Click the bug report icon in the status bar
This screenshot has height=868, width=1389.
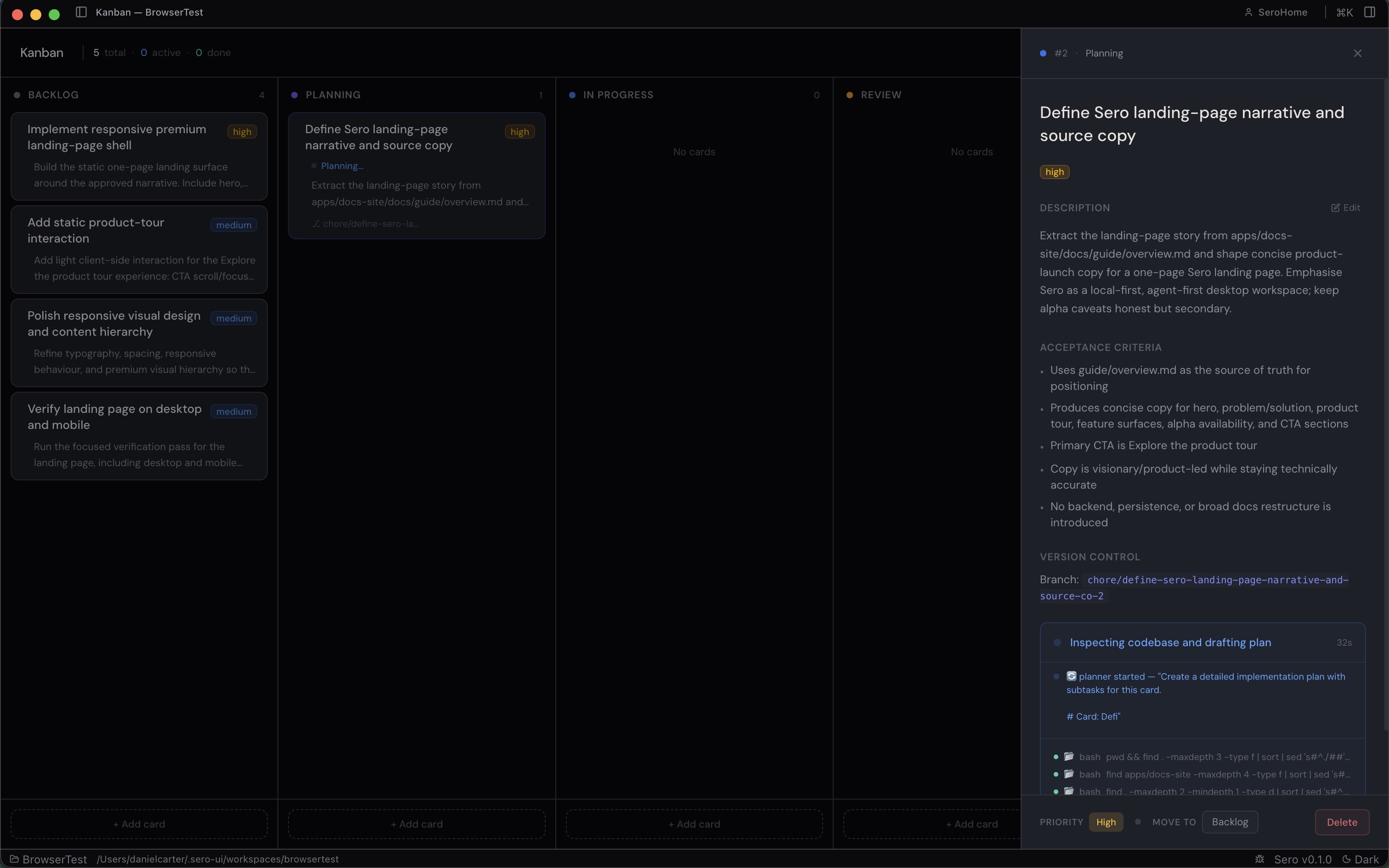coord(1260,859)
